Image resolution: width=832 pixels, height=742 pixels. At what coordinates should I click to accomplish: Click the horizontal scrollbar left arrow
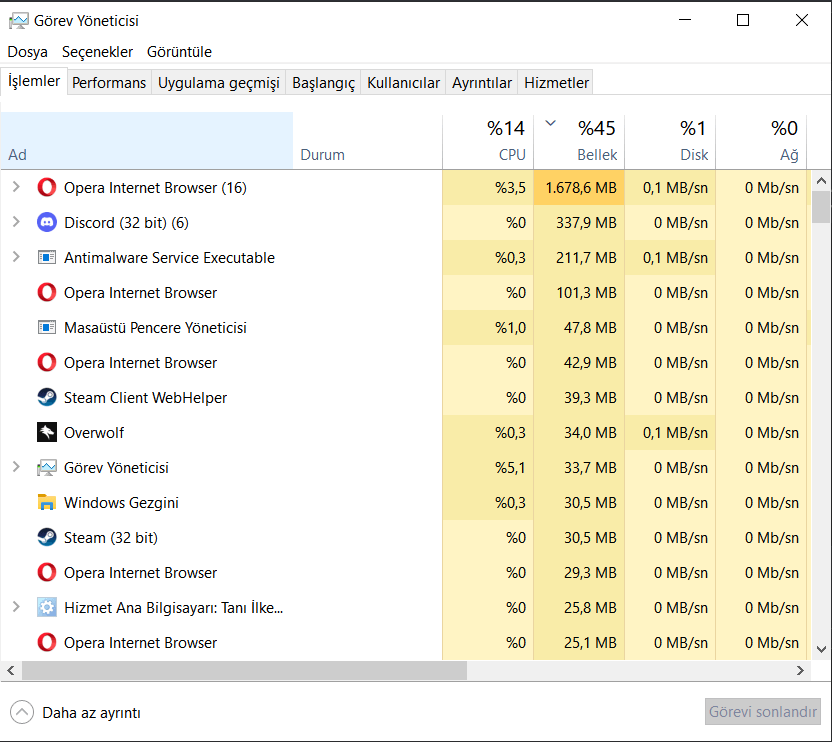click(x=11, y=671)
